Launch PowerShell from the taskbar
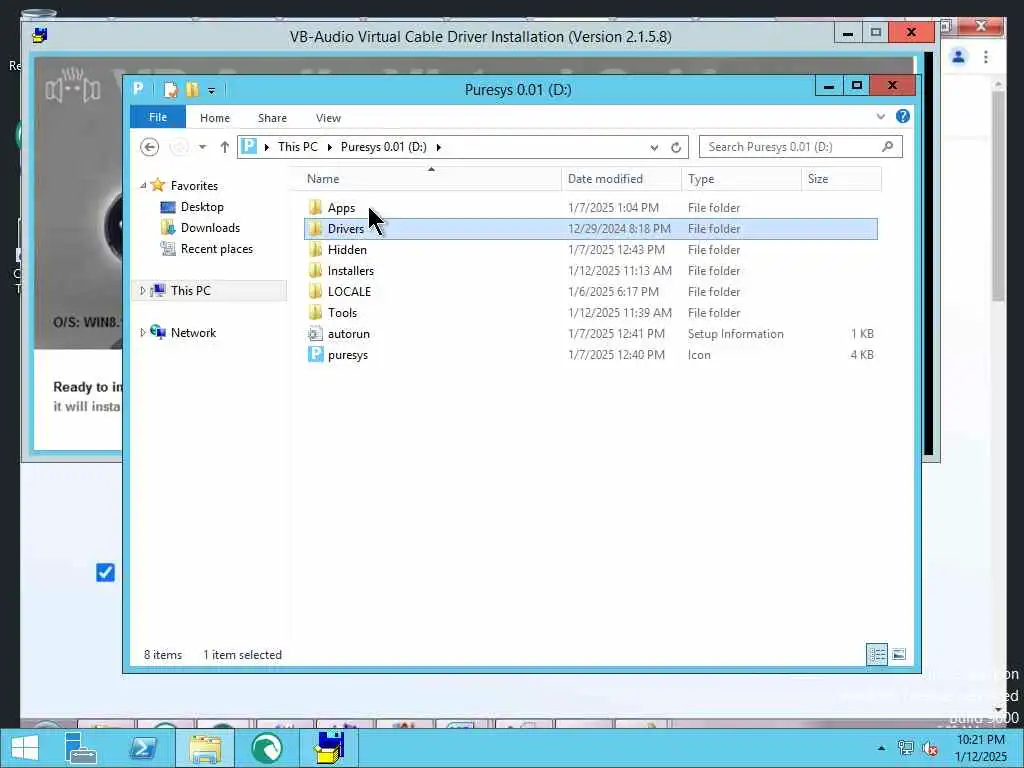Image resolution: width=1024 pixels, height=768 pixels. tap(142, 748)
